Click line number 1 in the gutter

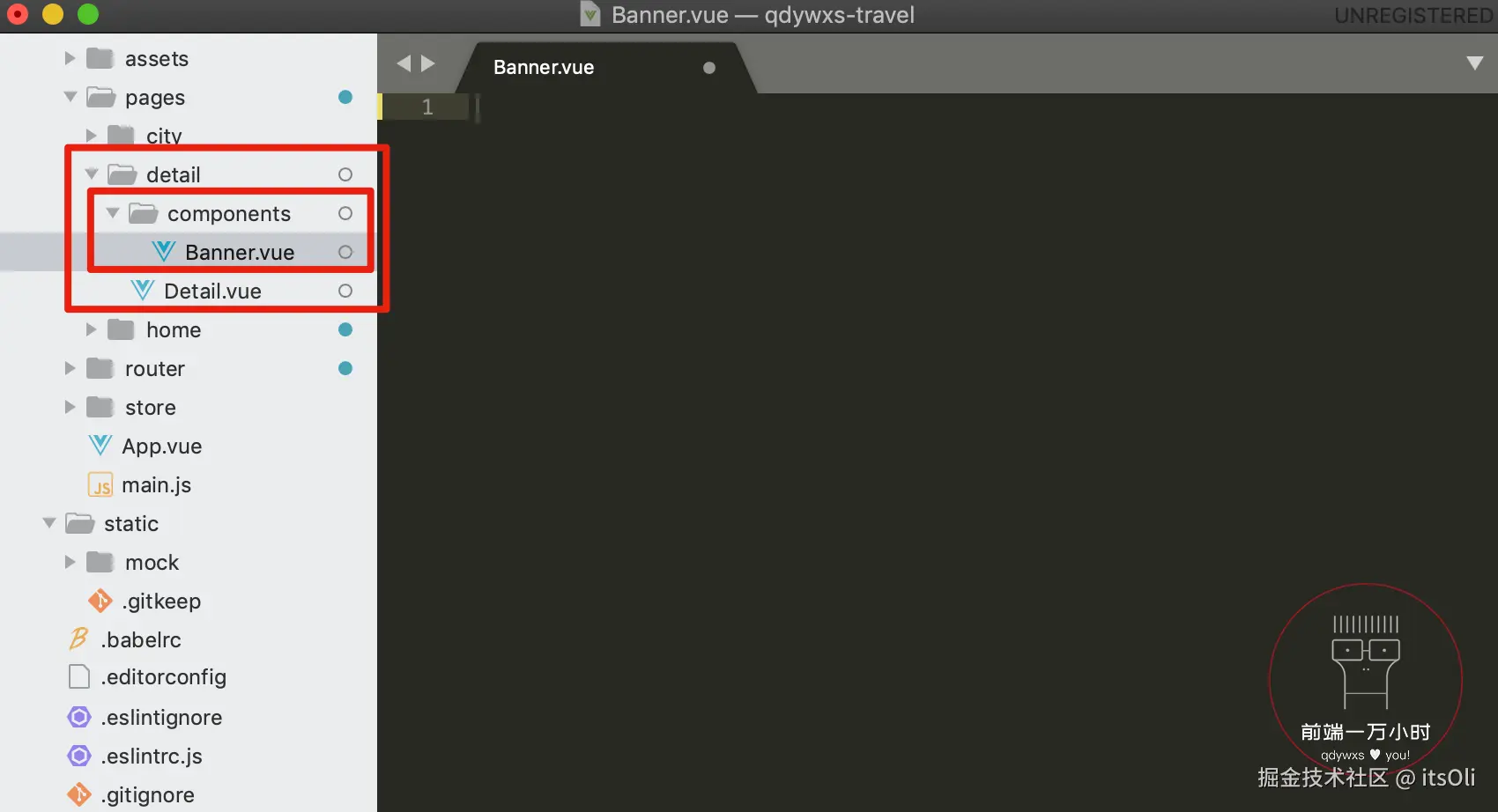point(427,107)
